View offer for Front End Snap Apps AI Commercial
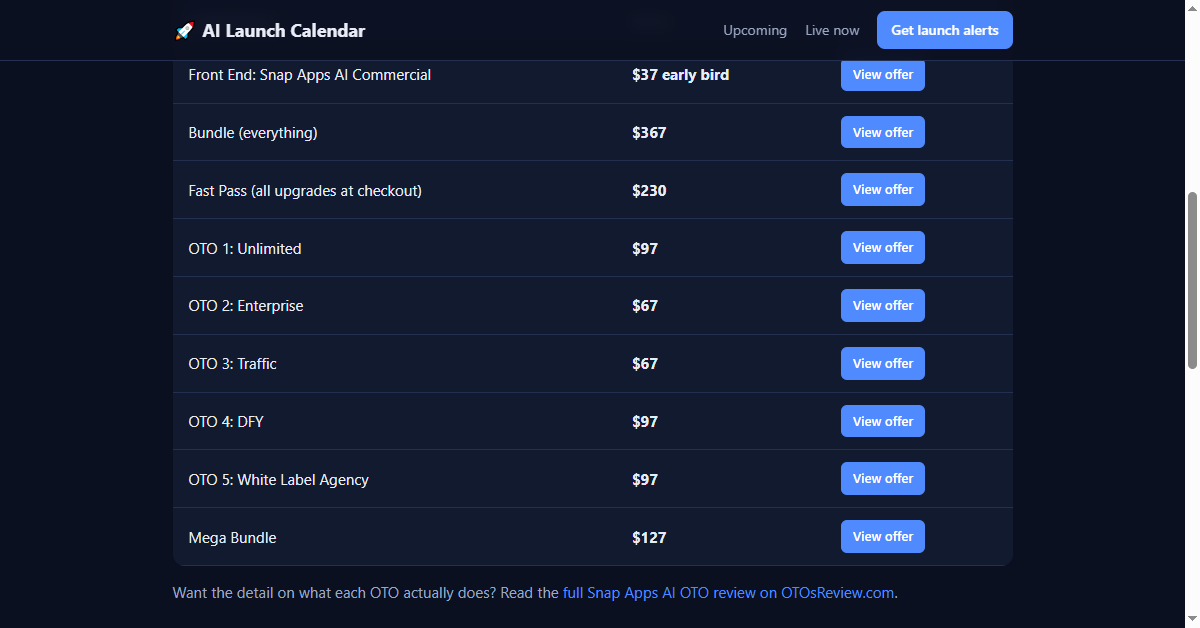Screen dimensions: 1200x628 883,74
